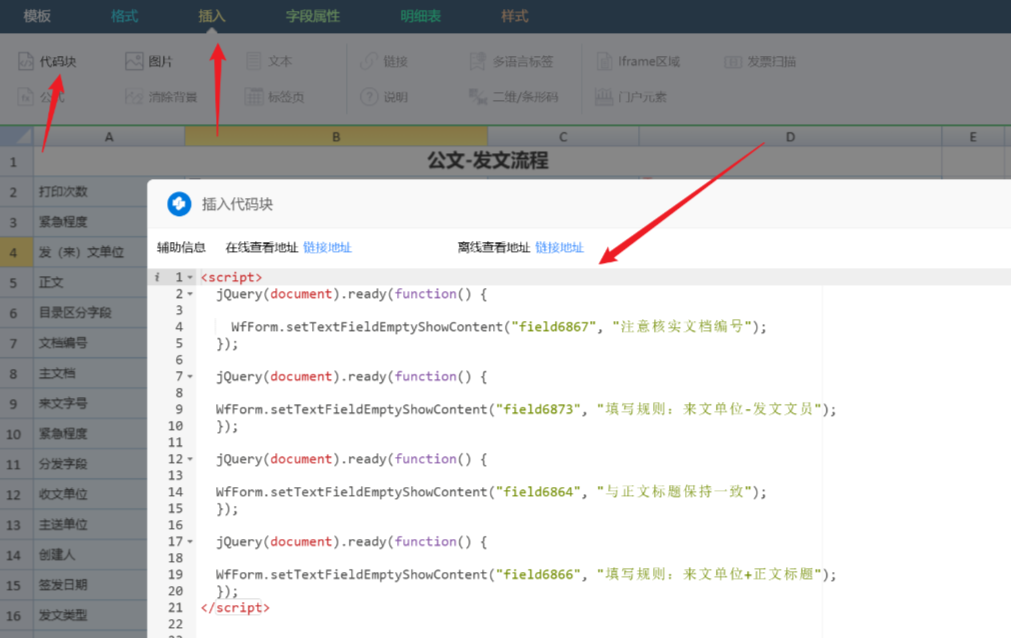Click the 说明 question mark icon

(369, 97)
